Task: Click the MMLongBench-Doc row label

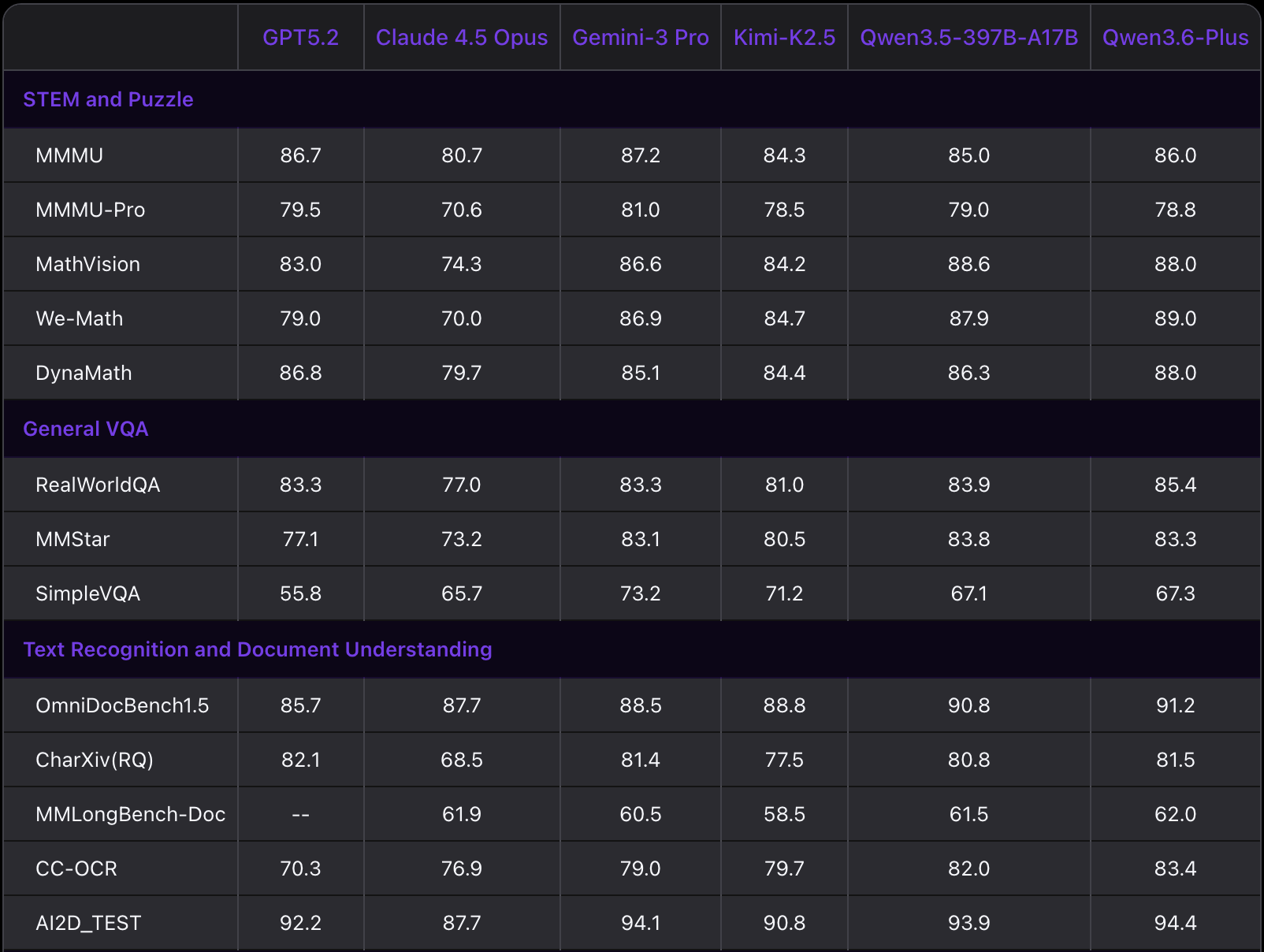Action: coord(131,814)
